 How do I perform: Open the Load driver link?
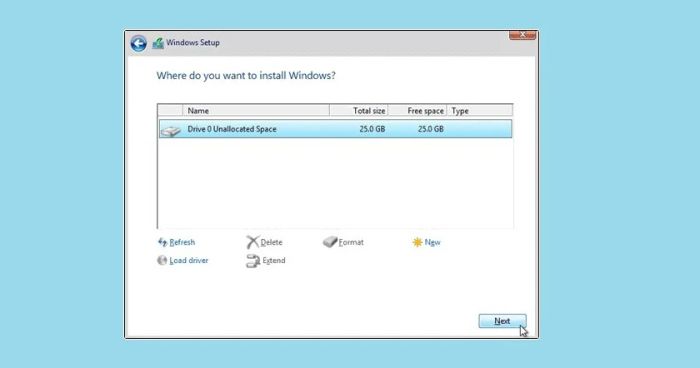click(189, 260)
